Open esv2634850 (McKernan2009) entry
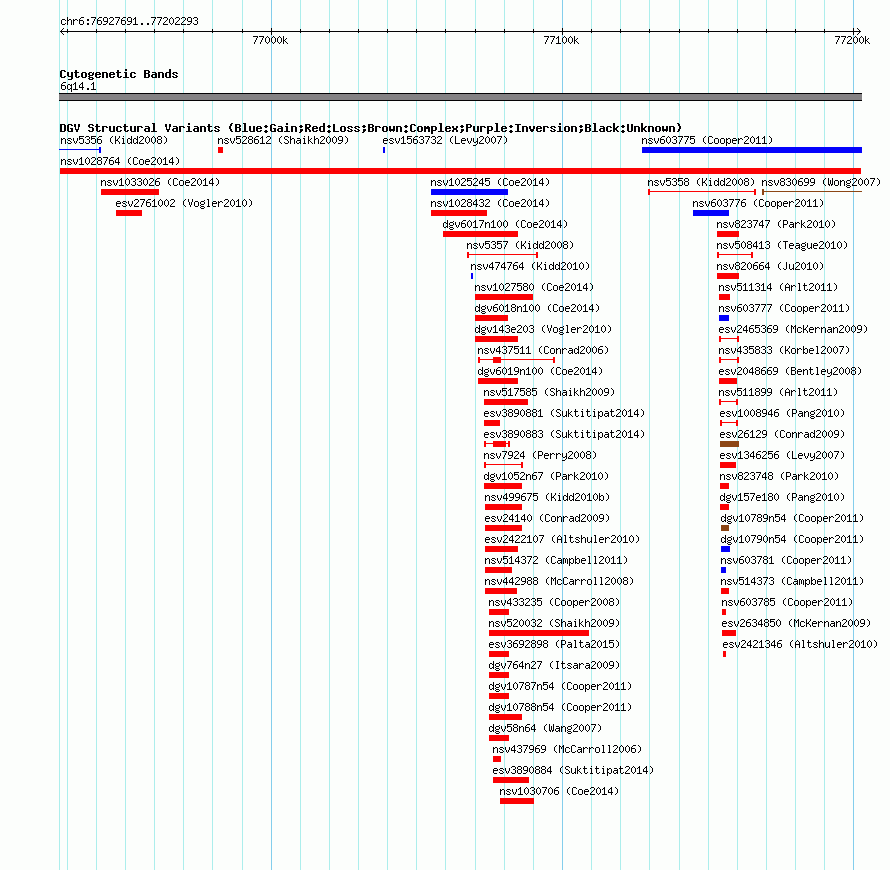The image size is (890, 870). pyautogui.click(x=796, y=623)
